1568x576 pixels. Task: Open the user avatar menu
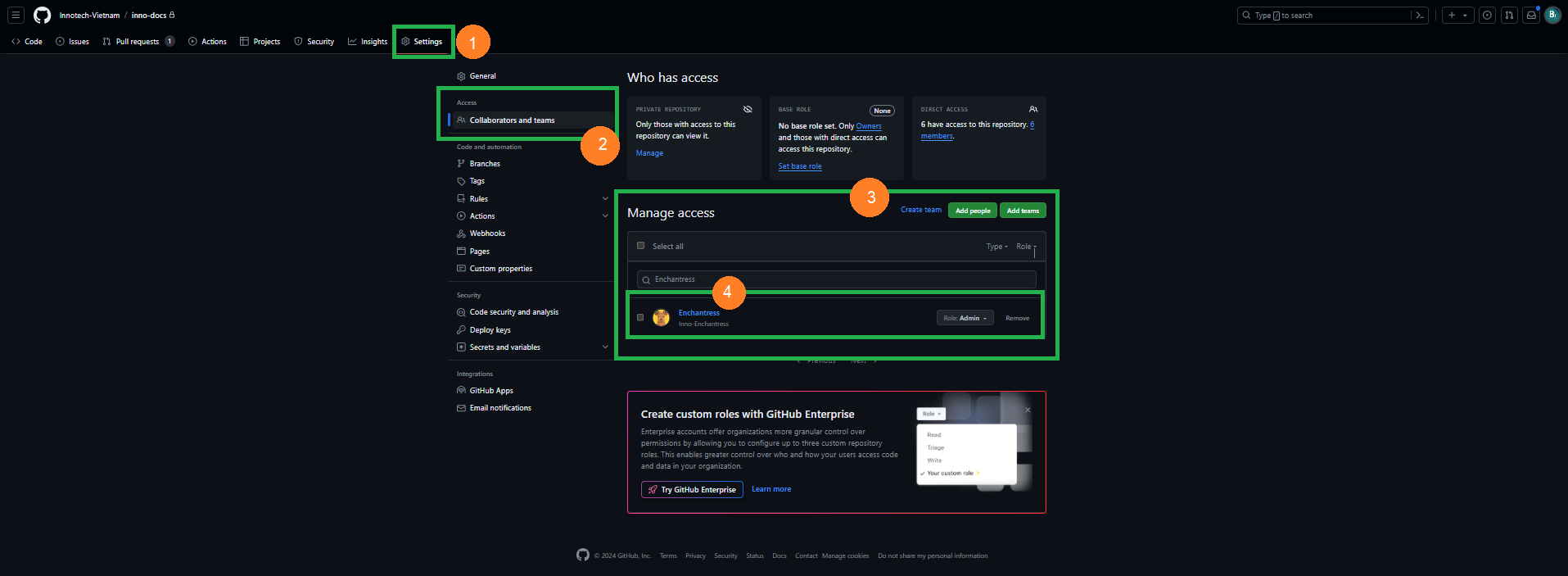[x=1552, y=15]
